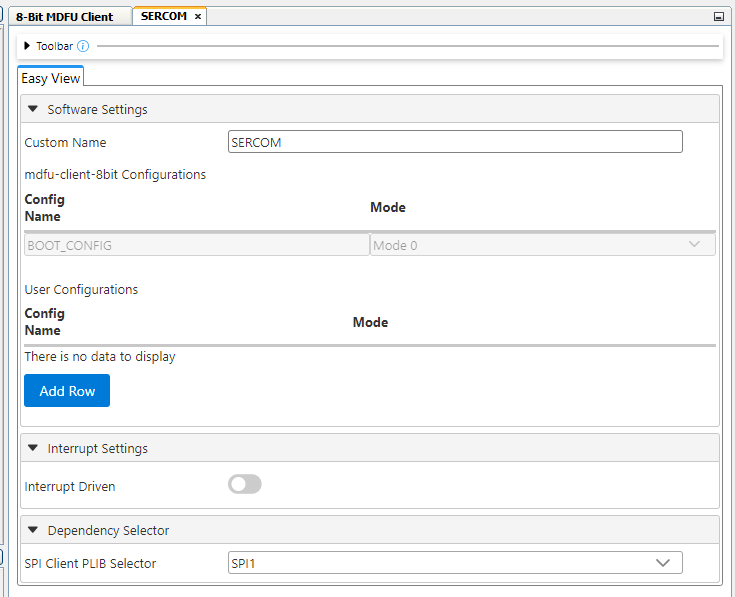
Task: Click Config Name header under User Configurations
Action: tap(44, 322)
